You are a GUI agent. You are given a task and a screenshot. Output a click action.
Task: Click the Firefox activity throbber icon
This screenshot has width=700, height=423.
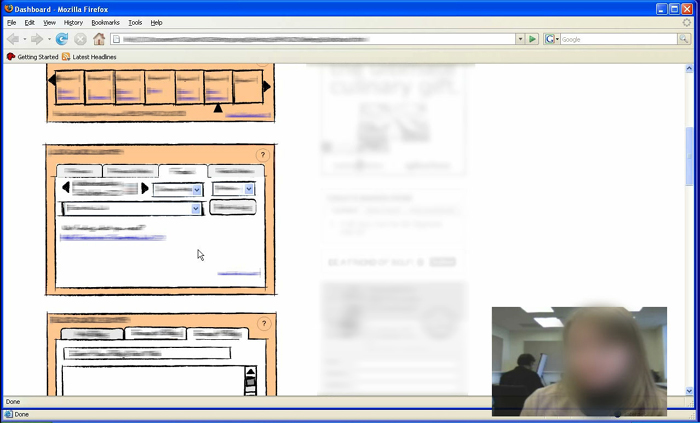click(687, 22)
